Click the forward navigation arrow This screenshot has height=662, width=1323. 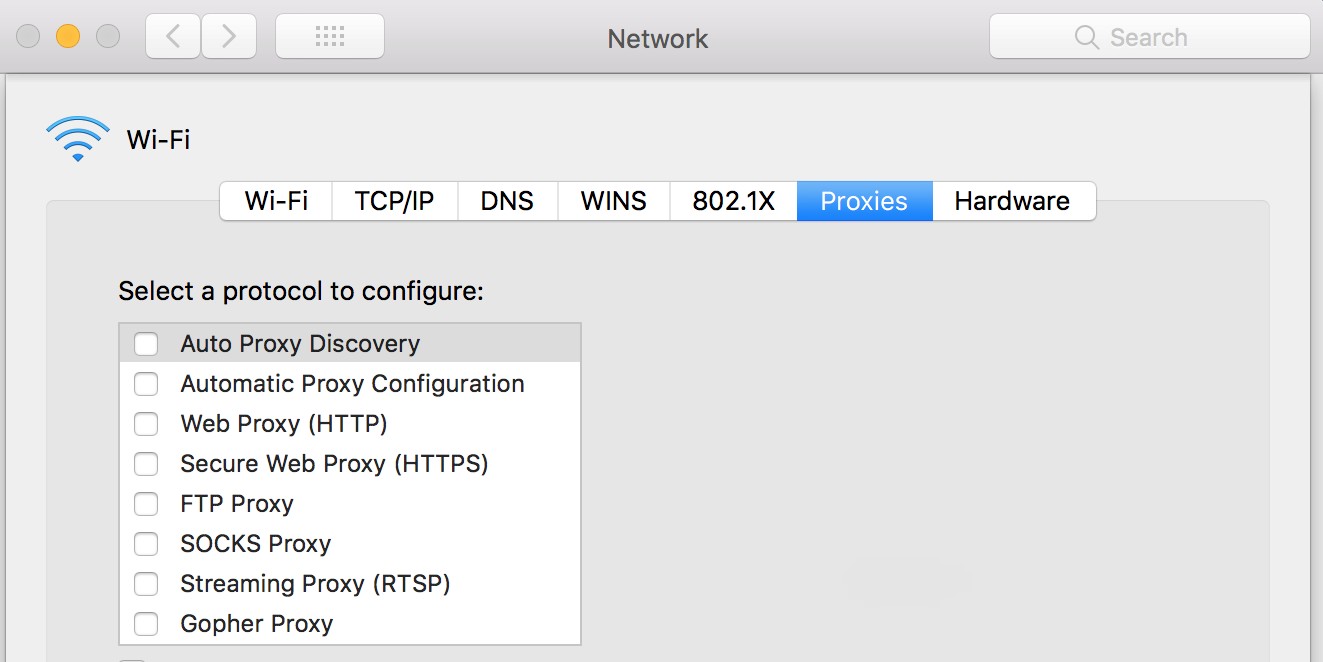[228, 36]
